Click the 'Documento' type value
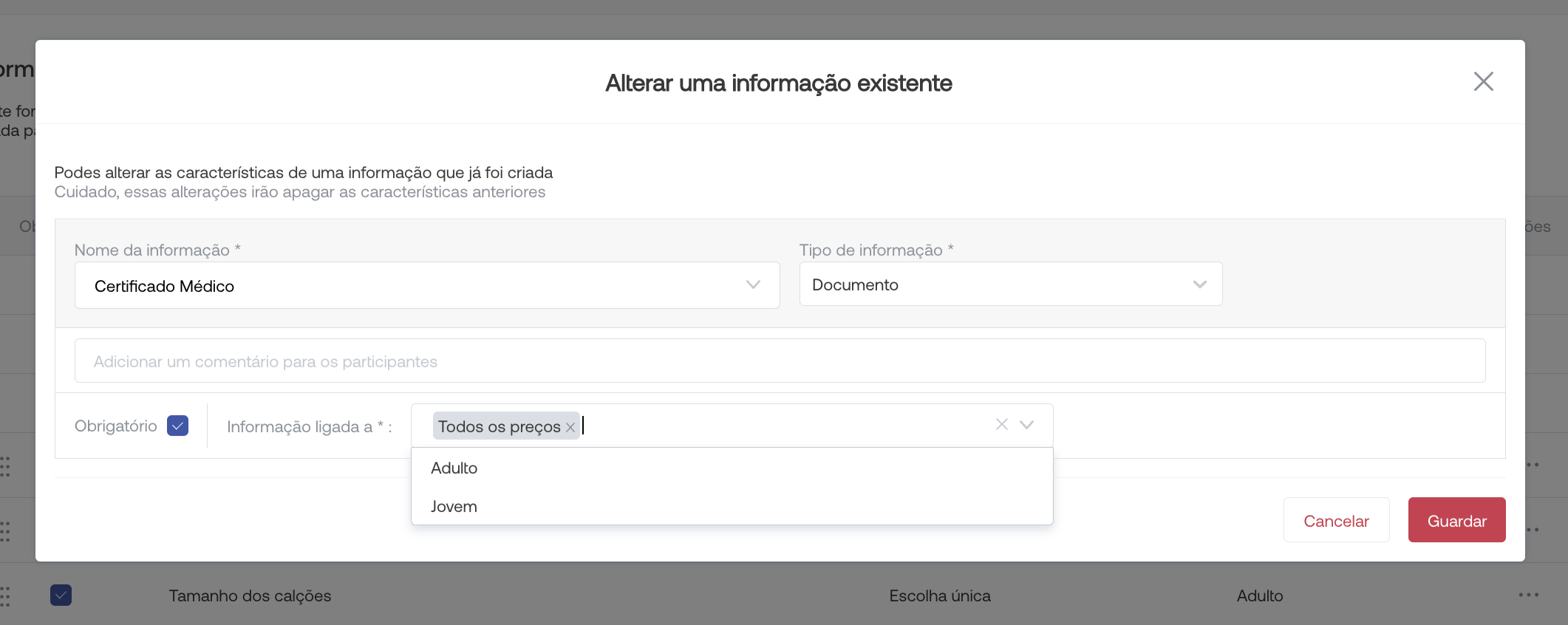Screen dimensions: 1568x625 [855, 285]
